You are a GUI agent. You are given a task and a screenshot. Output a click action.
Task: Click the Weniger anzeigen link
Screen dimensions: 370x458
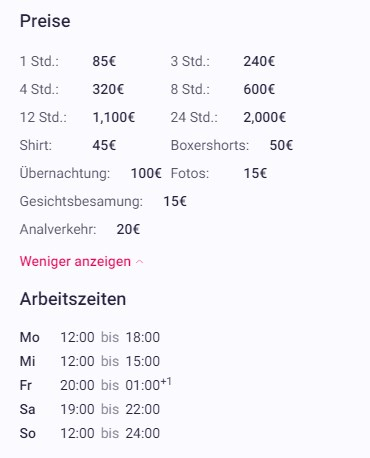[75, 262]
